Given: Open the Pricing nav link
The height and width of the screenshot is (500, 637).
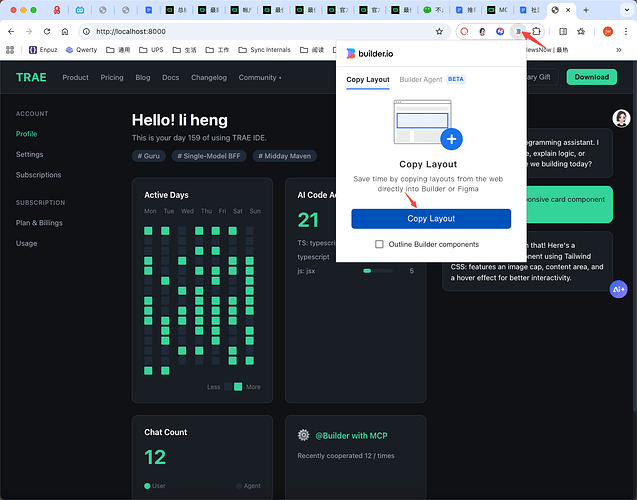Looking at the screenshot, I should pyautogui.click(x=112, y=77).
